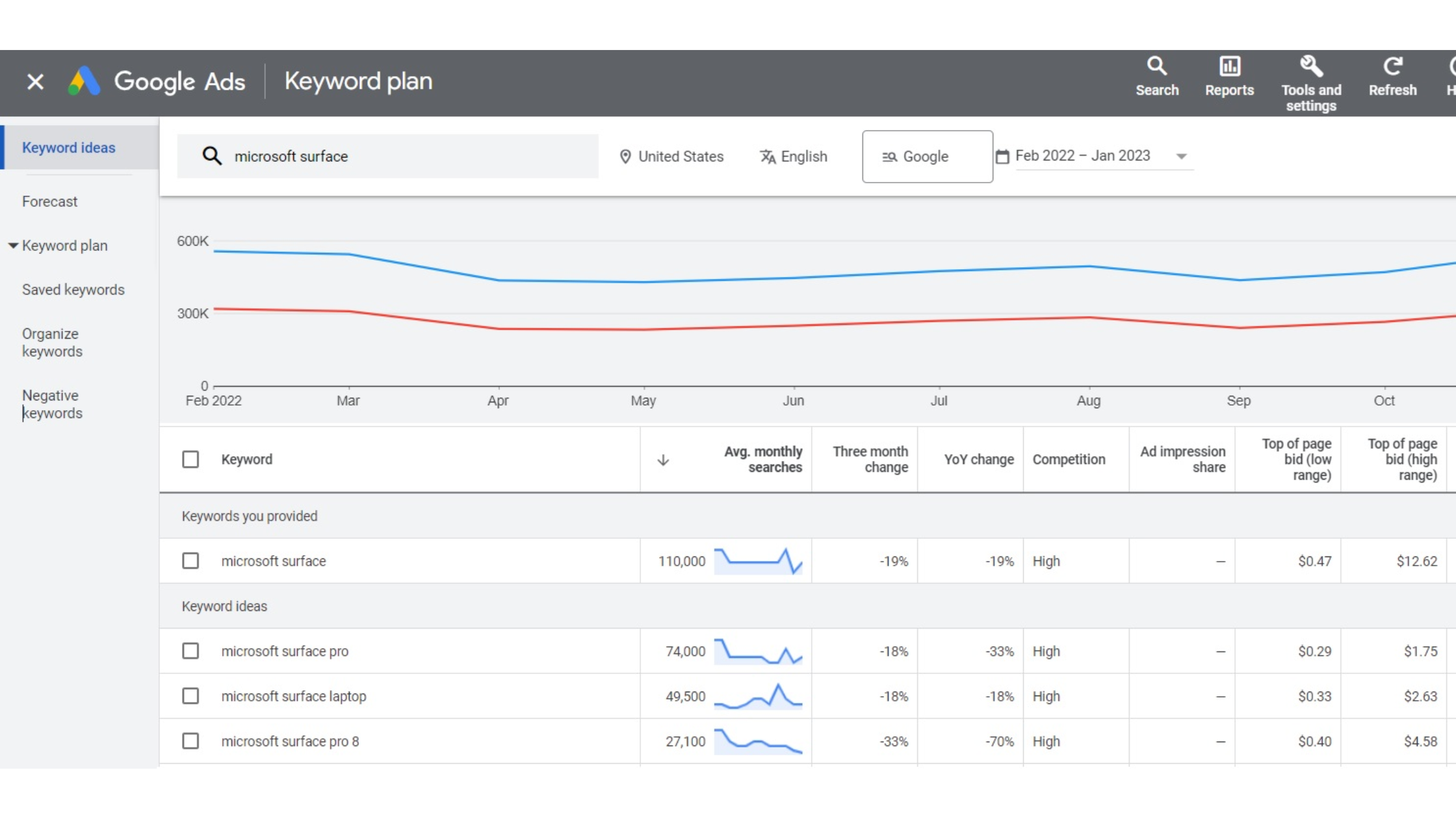Sort by YoY change column
This screenshot has height=819, width=1456.
pyautogui.click(x=978, y=460)
